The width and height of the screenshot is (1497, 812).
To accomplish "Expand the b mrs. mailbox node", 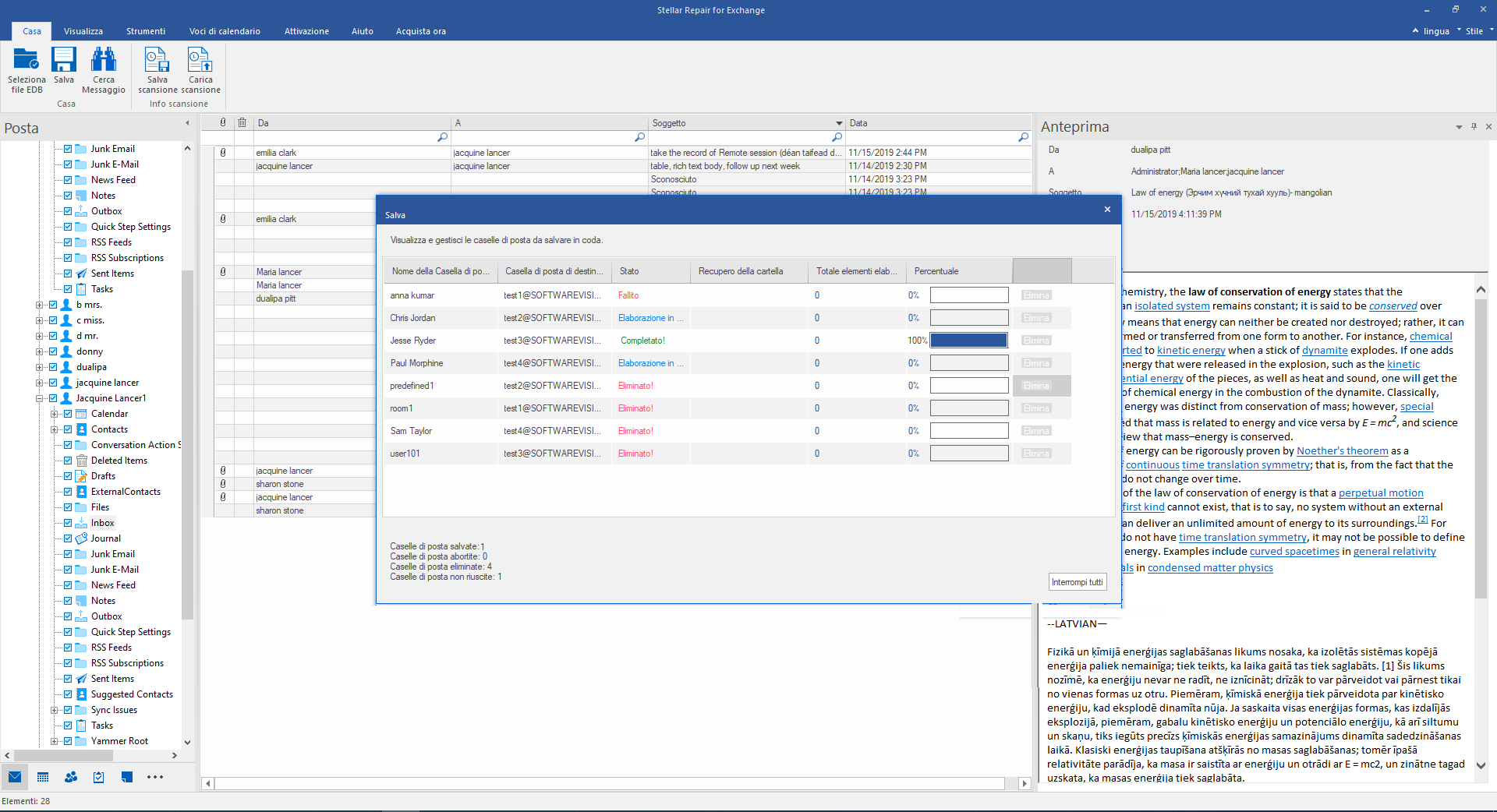I will 39,305.
